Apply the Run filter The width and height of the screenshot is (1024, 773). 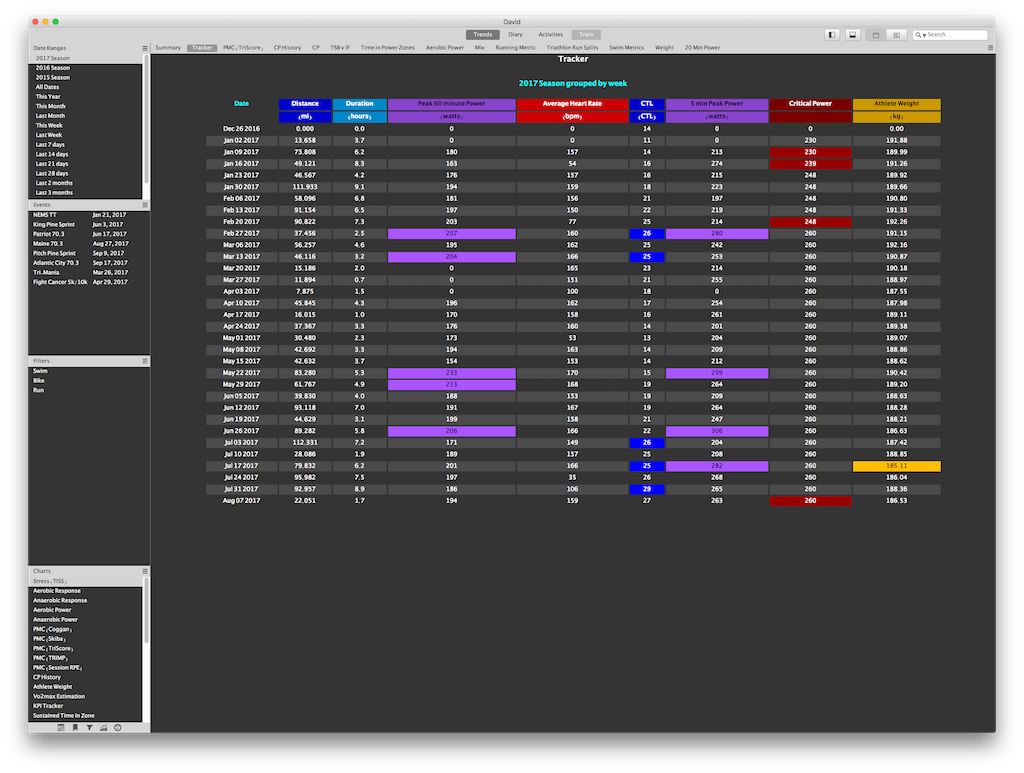(x=39, y=390)
